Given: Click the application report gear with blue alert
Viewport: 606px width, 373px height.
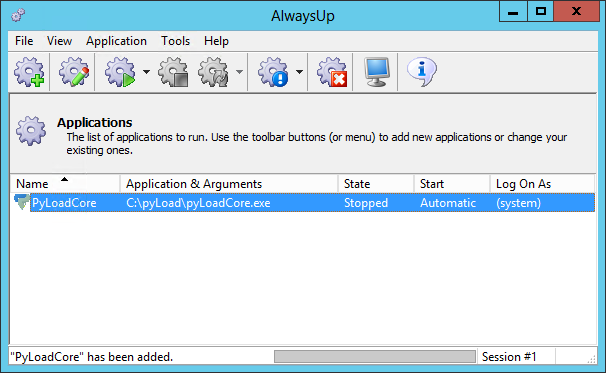Looking at the screenshot, I should [x=273, y=72].
